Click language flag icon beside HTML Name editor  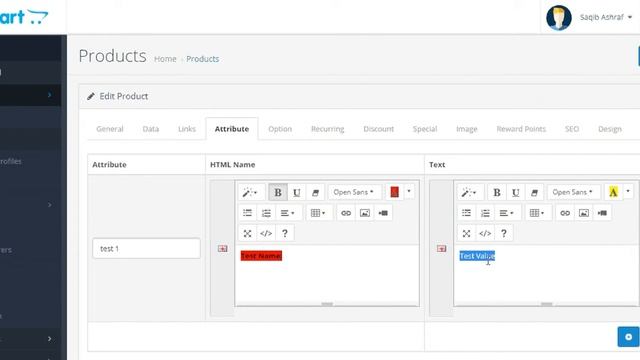222,249
